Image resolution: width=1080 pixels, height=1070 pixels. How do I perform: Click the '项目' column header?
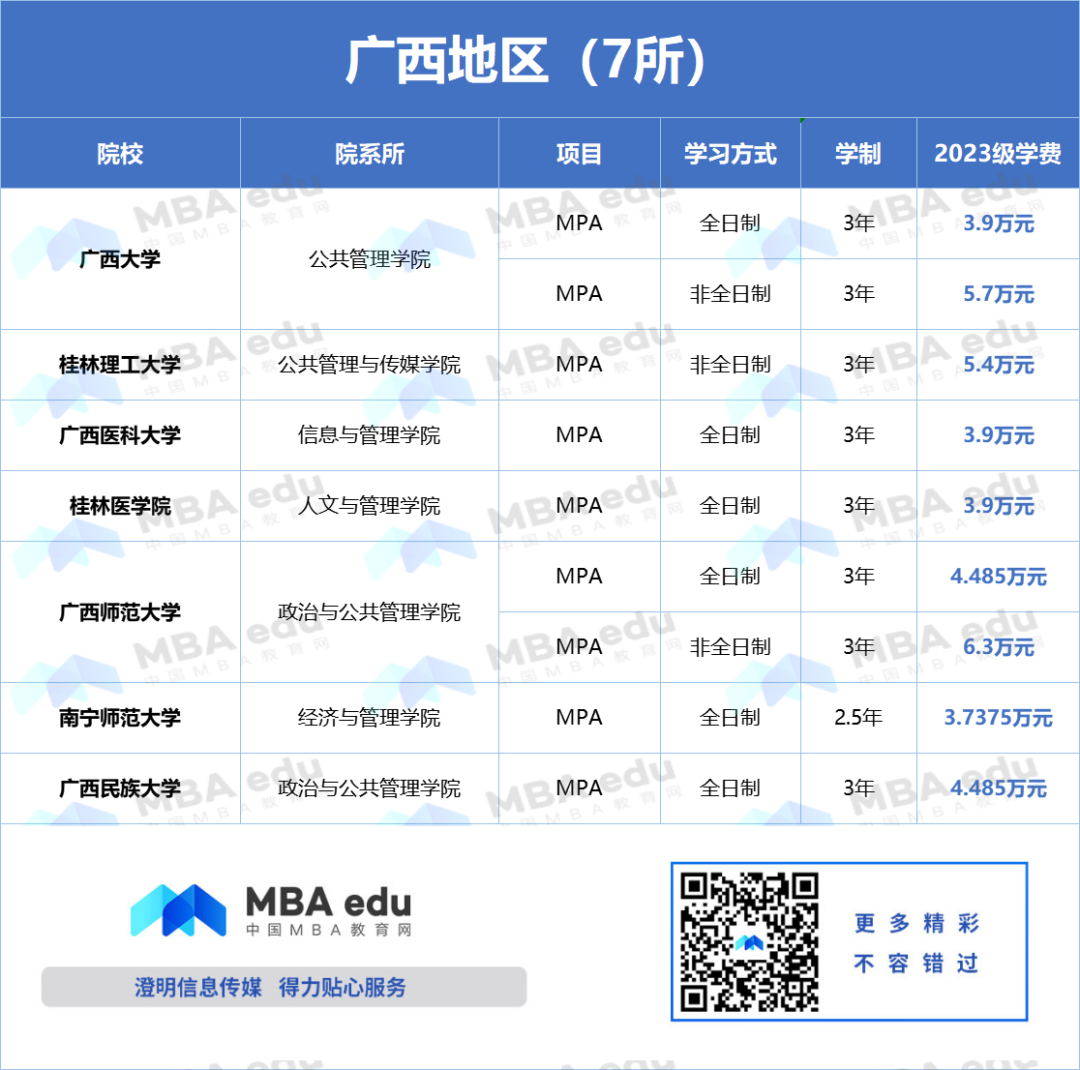(x=579, y=154)
